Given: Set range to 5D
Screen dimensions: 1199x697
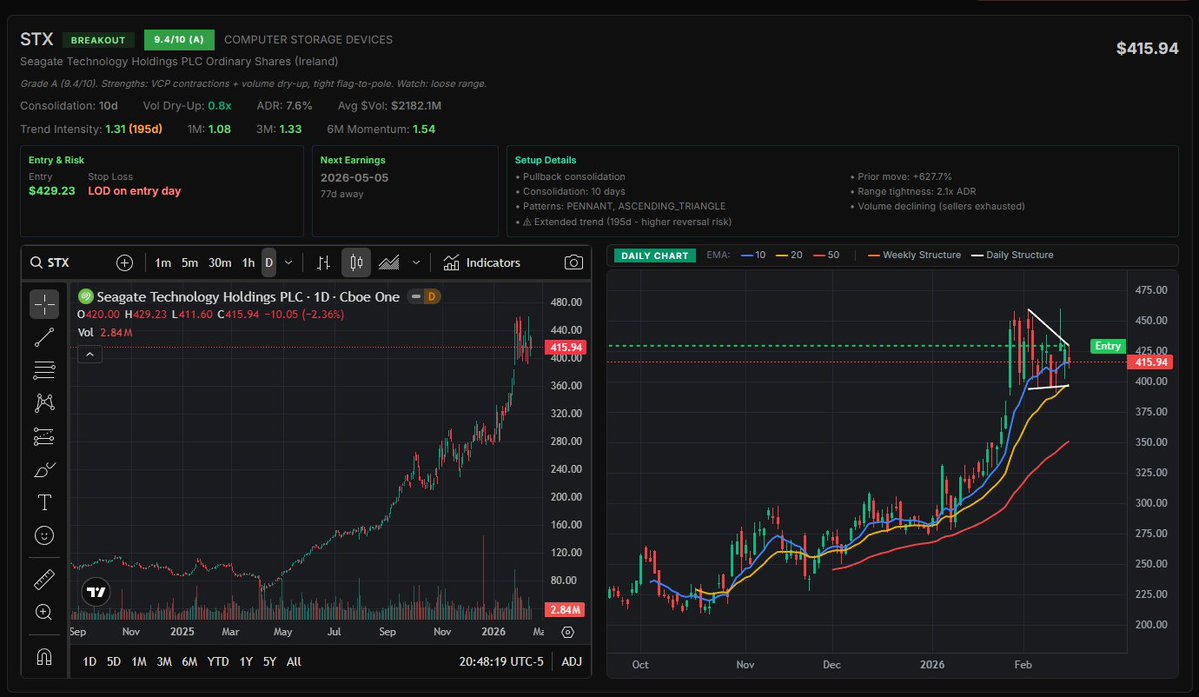Looking at the screenshot, I should click(113, 662).
